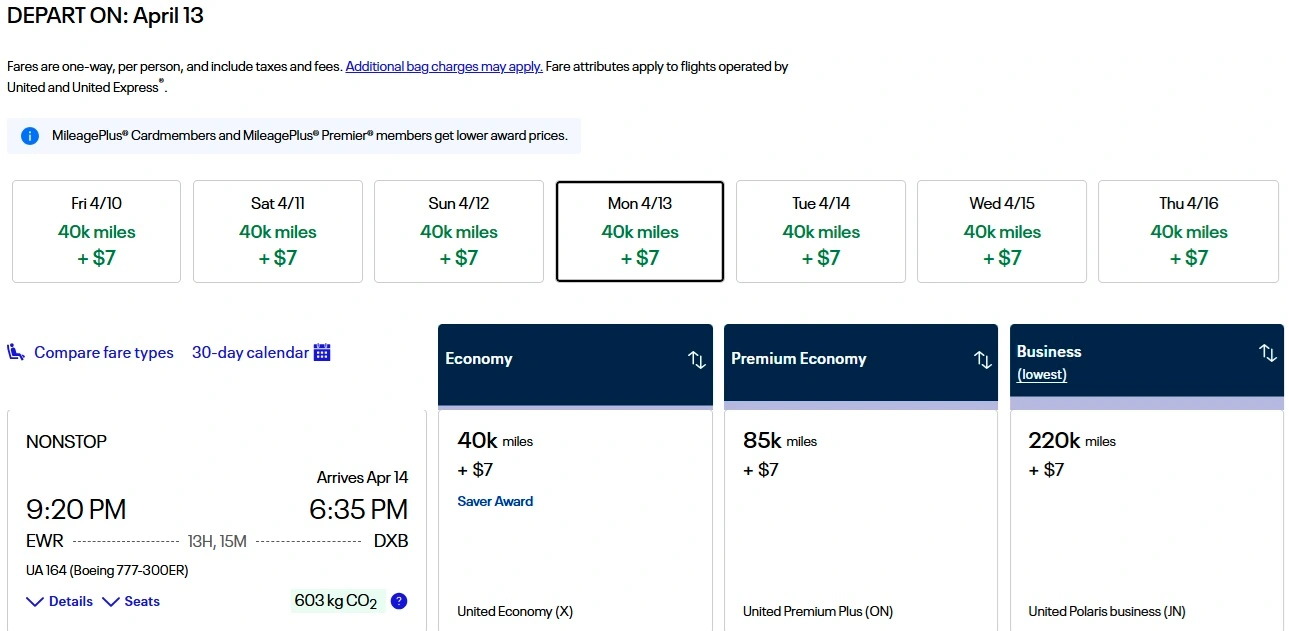Click the blue info icon on MileagePlus notice
The width and height of the screenshot is (1289, 631).
[x=30, y=136]
